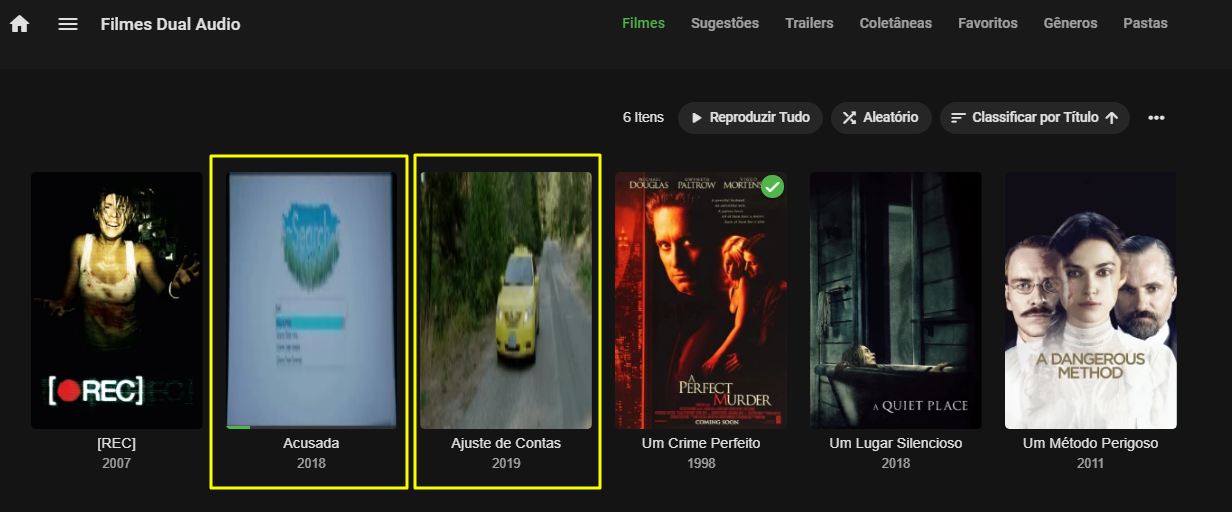Switch to the Sugestões tab
The width and height of the screenshot is (1232, 512).
click(725, 23)
